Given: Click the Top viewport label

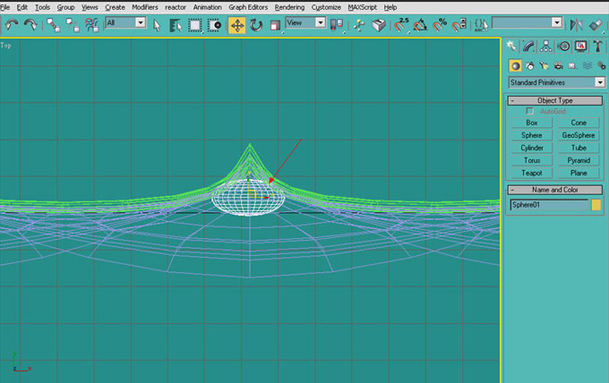Looking at the screenshot, I should coord(5,45).
